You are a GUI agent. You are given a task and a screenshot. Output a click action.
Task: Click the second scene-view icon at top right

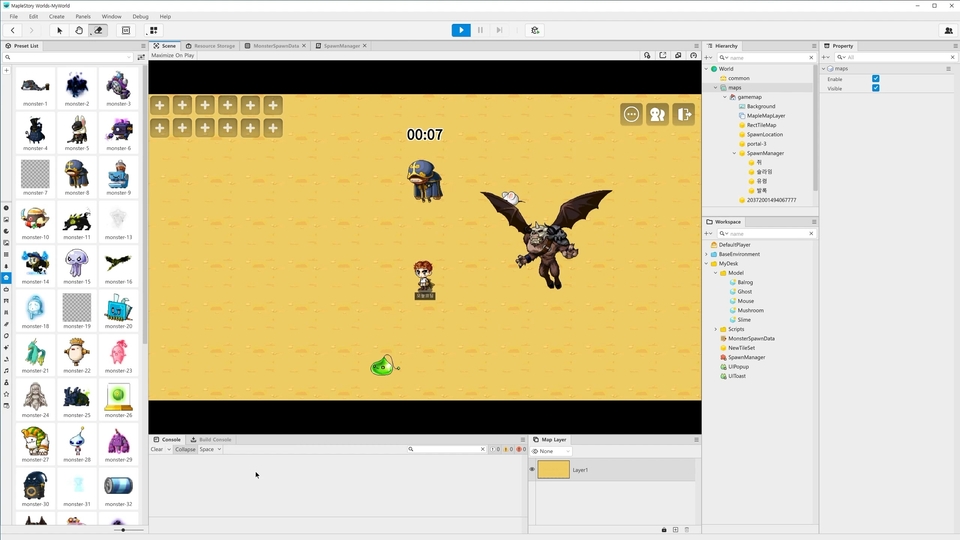662,55
